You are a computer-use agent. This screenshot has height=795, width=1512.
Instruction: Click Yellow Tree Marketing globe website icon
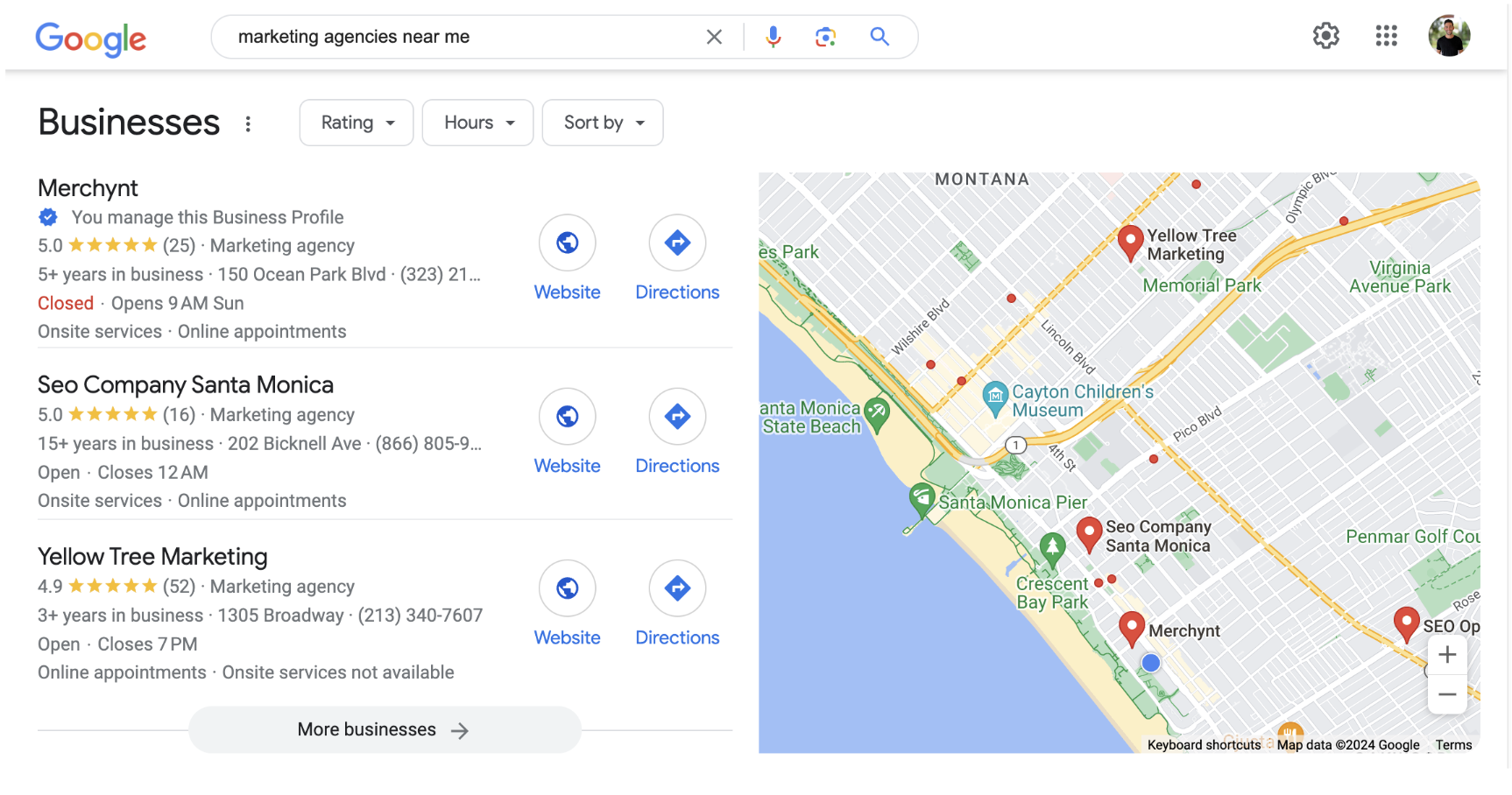coord(568,587)
